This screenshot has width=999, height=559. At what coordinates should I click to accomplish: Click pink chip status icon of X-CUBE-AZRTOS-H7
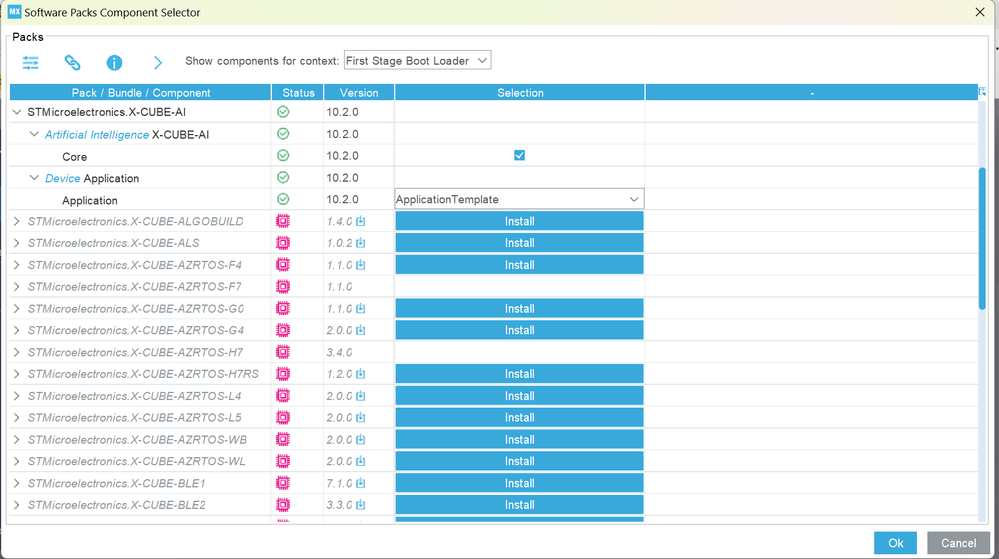[x=283, y=352]
